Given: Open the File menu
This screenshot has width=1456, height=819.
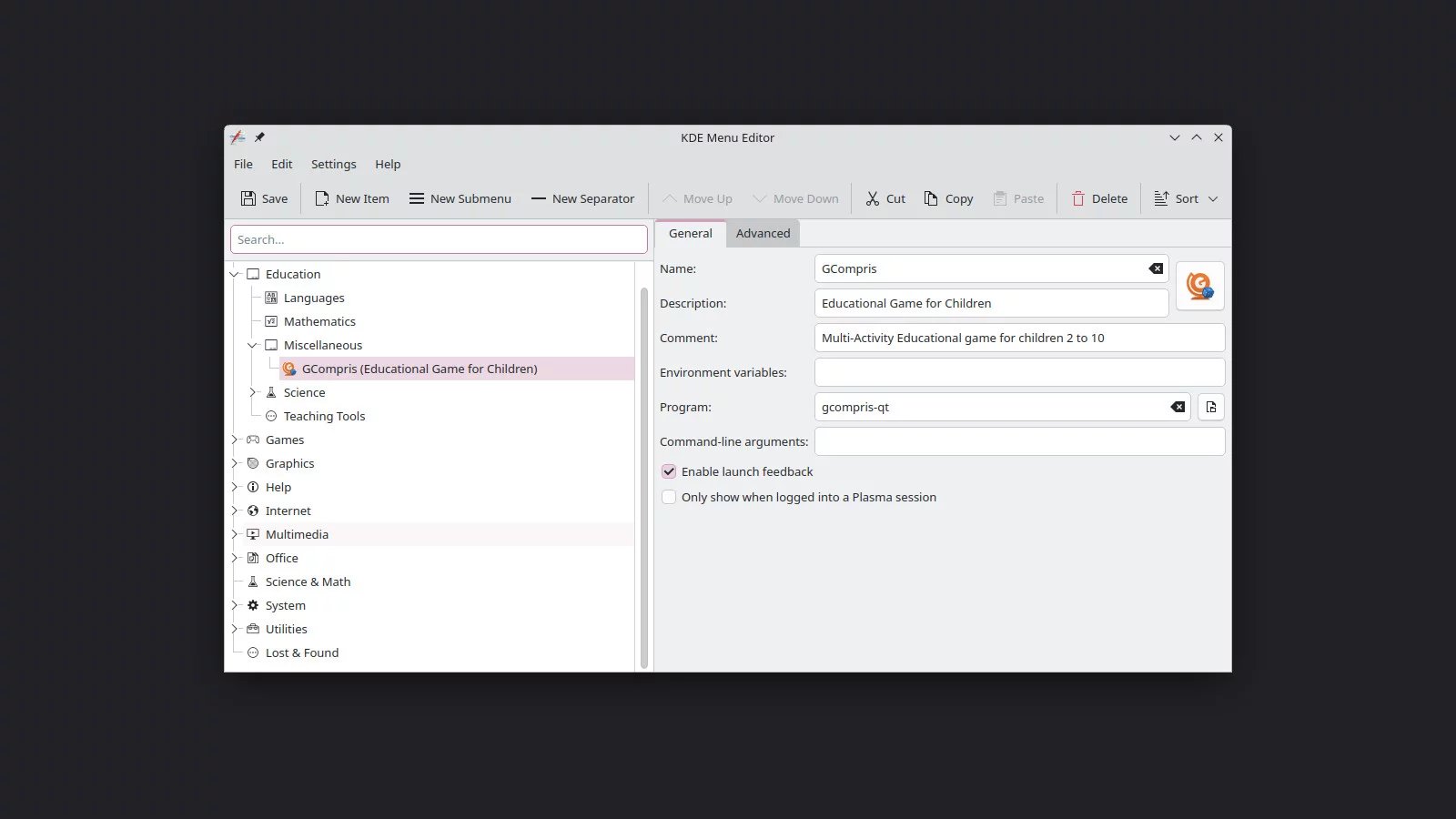Looking at the screenshot, I should click(x=243, y=164).
